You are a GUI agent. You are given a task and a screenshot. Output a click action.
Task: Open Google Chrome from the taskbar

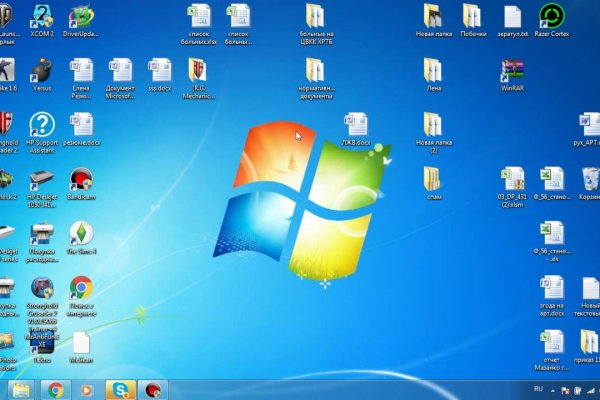coord(55,389)
